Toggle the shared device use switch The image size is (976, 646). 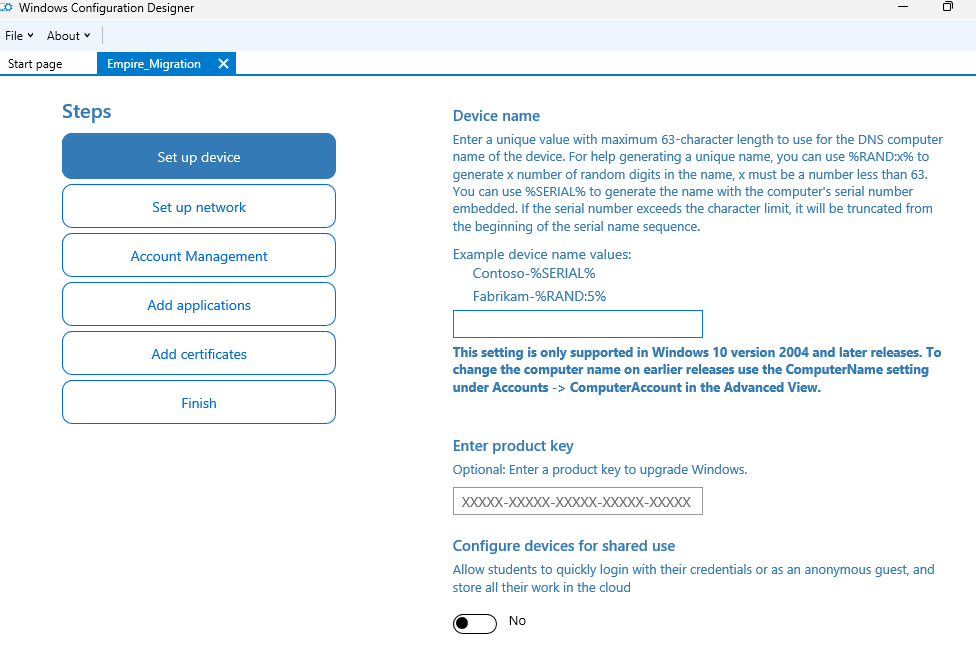(x=474, y=623)
